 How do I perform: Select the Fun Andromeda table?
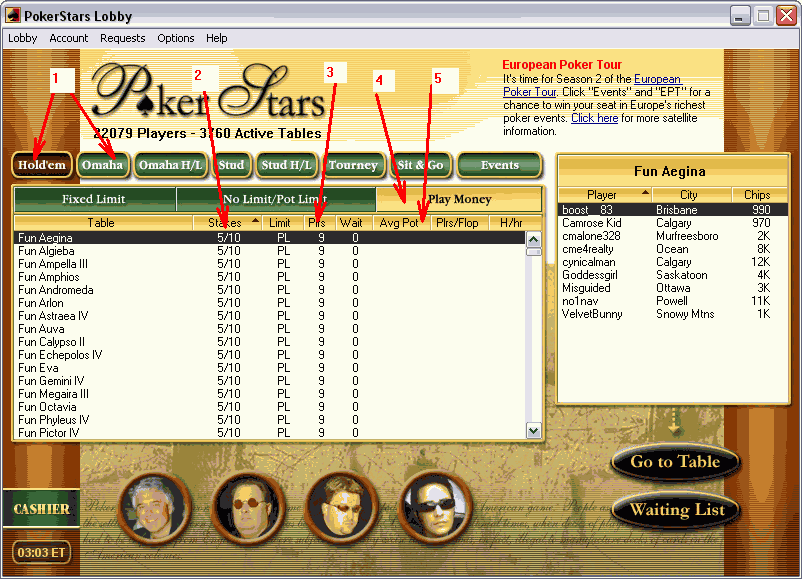270,290
